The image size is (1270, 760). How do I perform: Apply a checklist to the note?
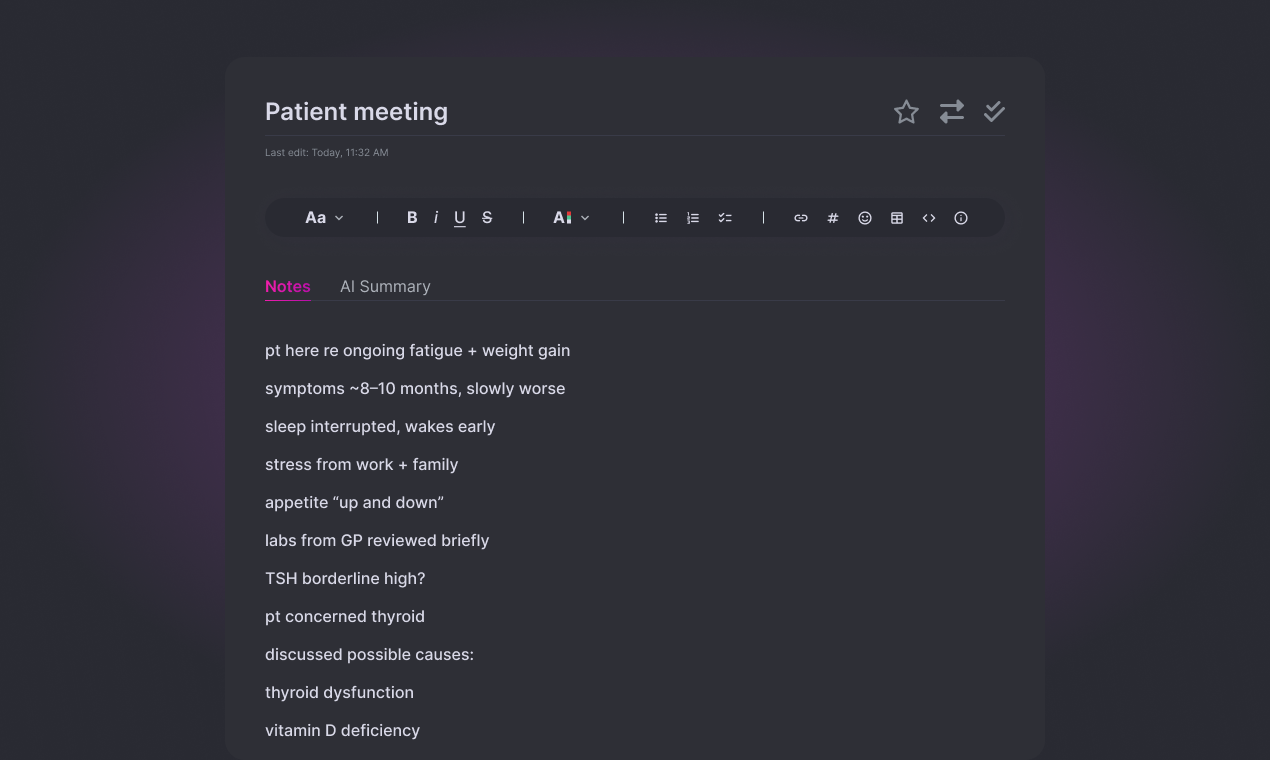pos(724,217)
